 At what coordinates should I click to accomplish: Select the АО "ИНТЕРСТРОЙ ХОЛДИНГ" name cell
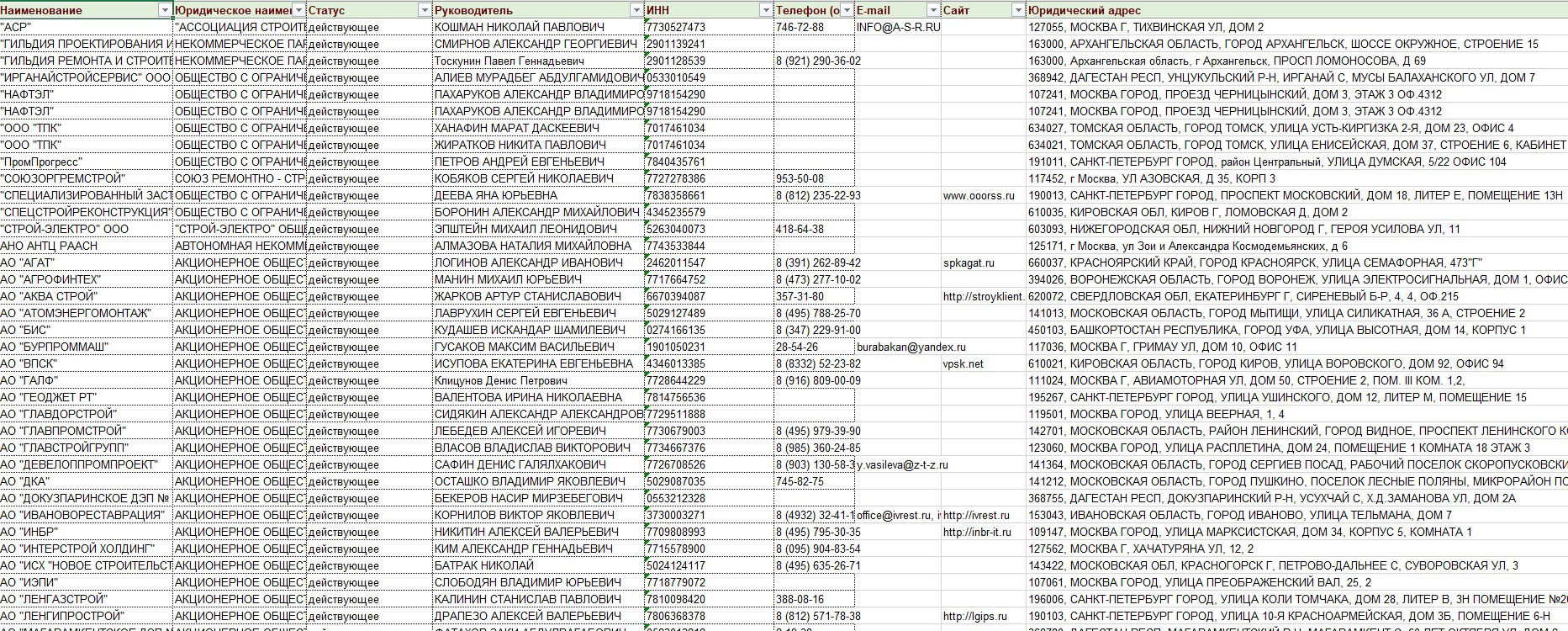[x=86, y=549]
